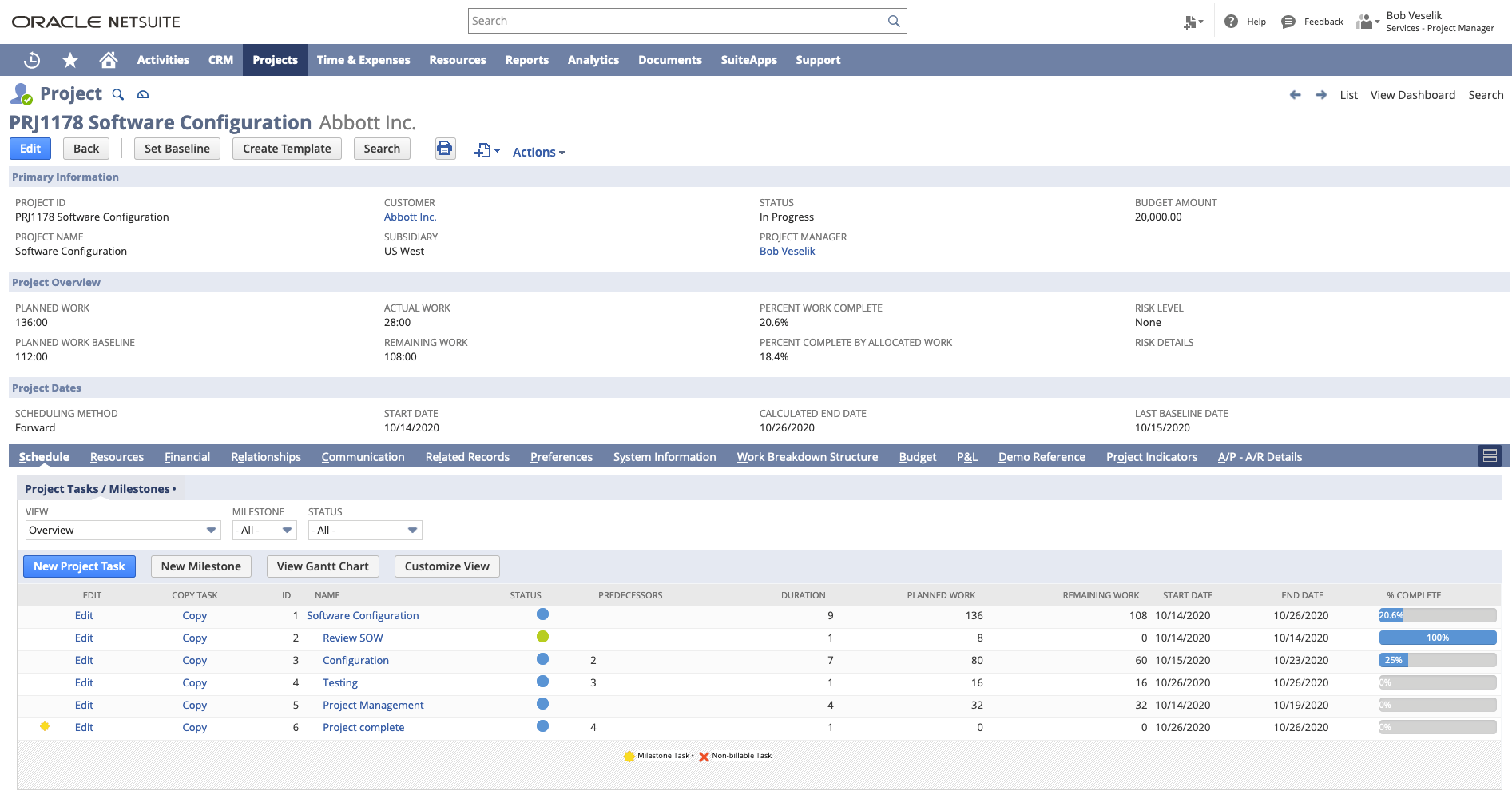Switch to the Work Breakdown Structure tab
This screenshot has width=1512, height=795.
(807, 457)
